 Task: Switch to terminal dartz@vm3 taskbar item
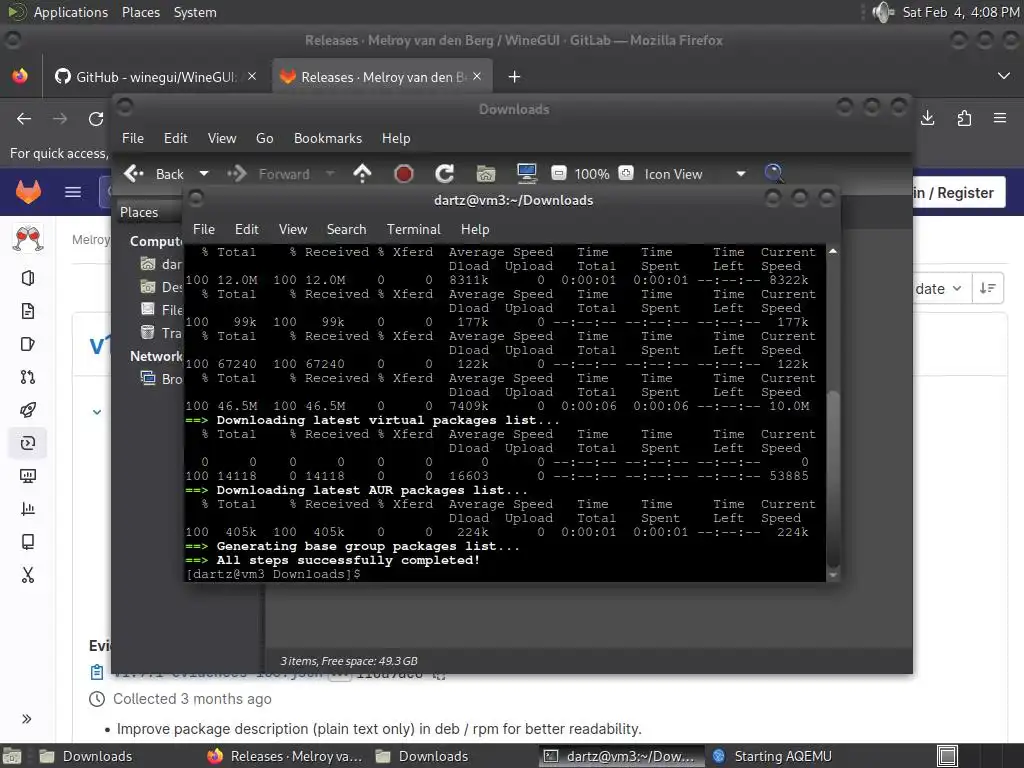coord(621,756)
